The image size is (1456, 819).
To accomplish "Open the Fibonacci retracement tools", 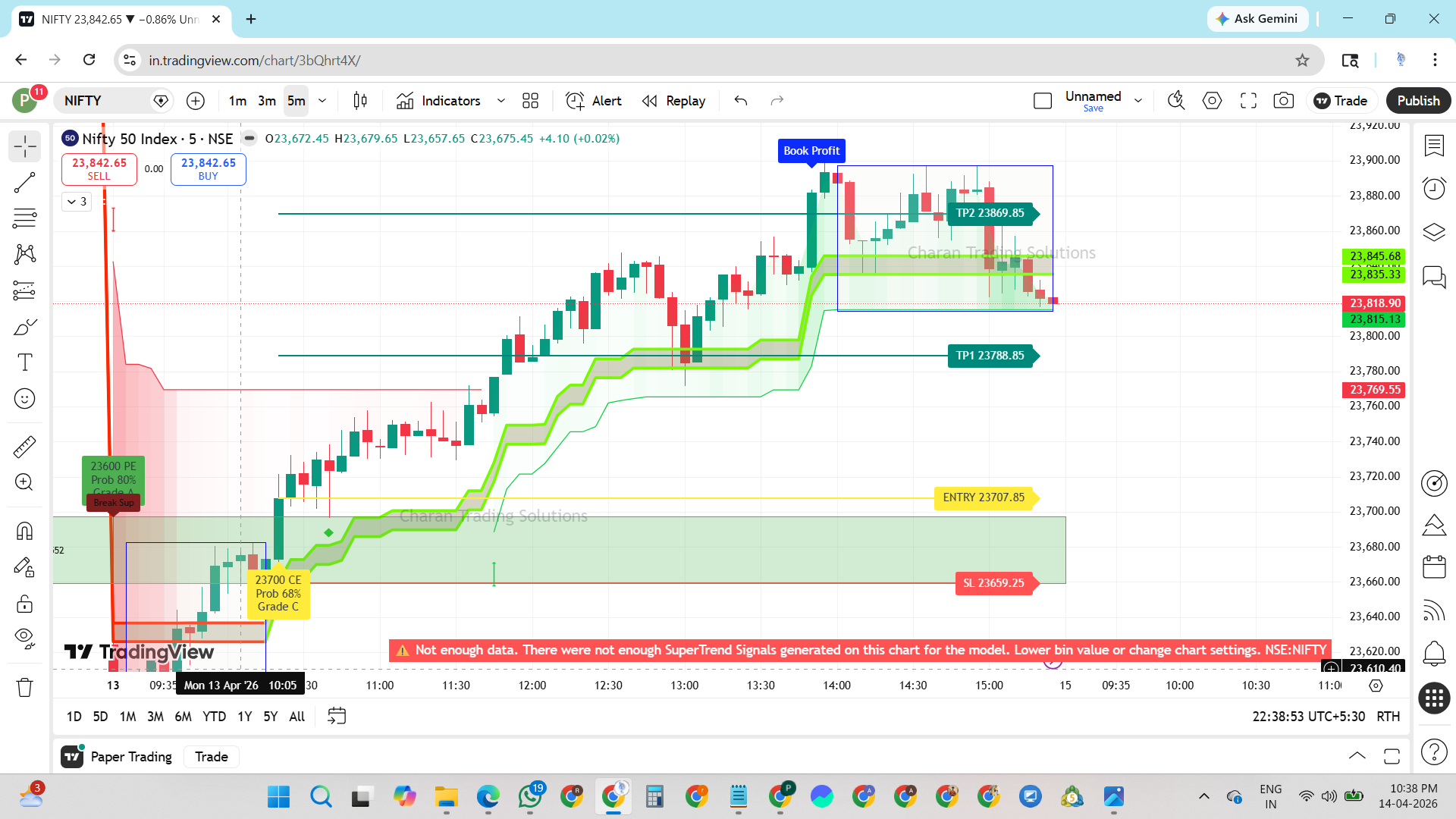I will coord(24,218).
